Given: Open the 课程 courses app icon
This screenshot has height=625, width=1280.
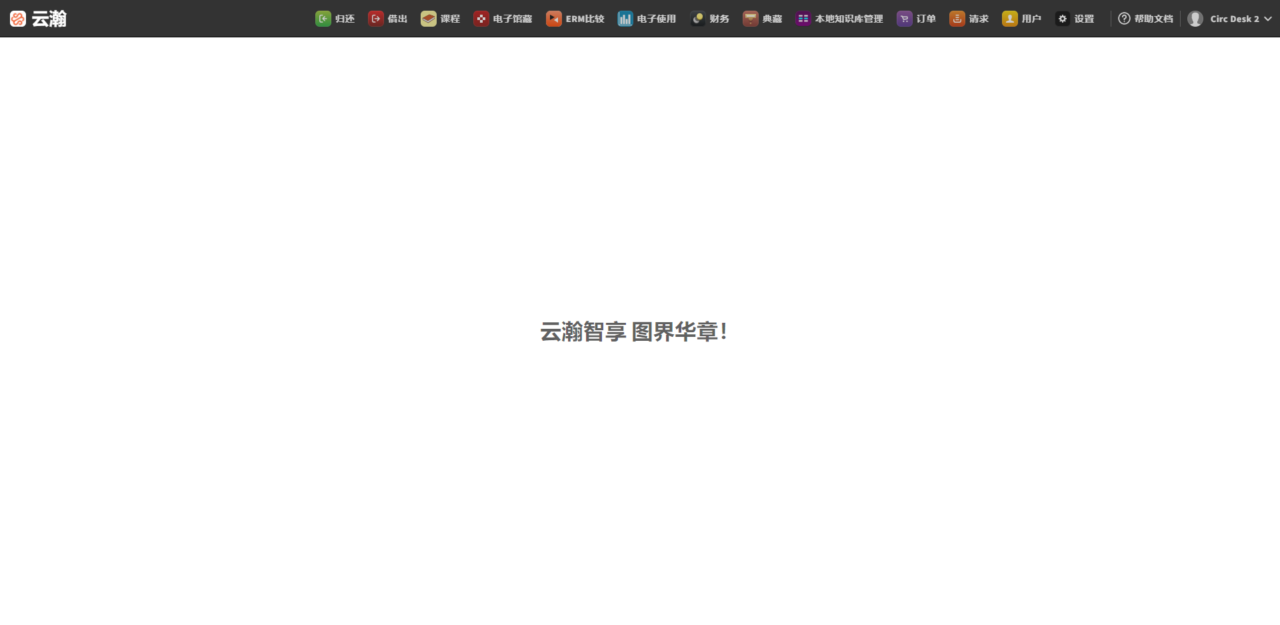Looking at the screenshot, I should click(x=429, y=18).
